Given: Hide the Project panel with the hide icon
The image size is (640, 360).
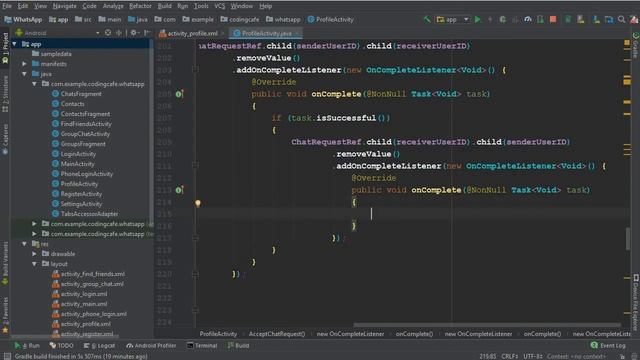Looking at the screenshot, I should pos(147,33).
